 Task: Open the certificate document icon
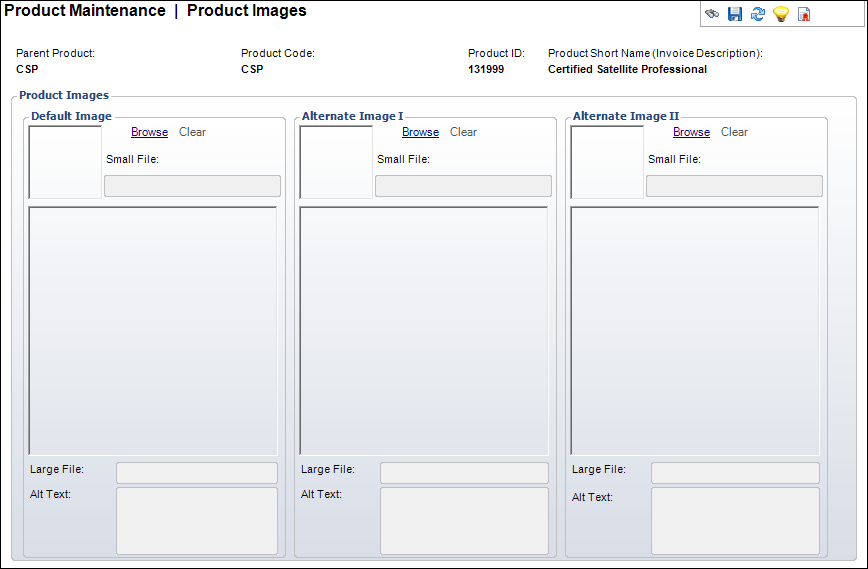click(x=804, y=14)
